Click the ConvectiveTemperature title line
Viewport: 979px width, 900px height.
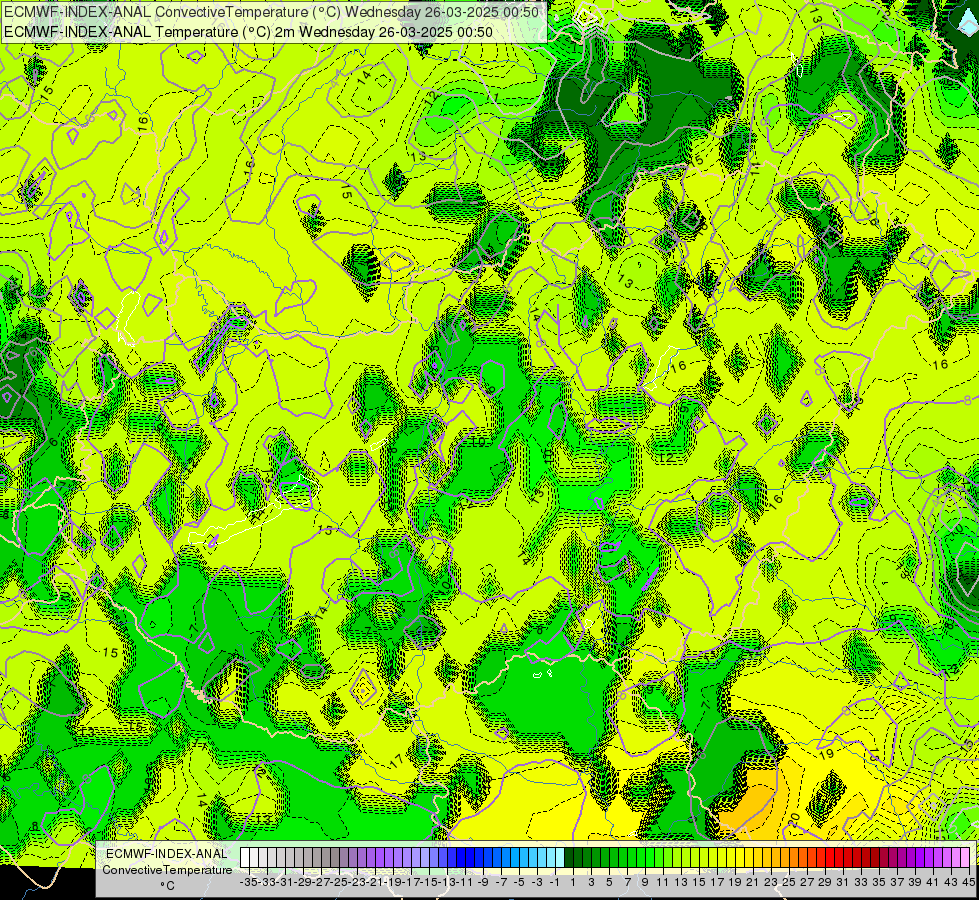[x=271, y=12]
